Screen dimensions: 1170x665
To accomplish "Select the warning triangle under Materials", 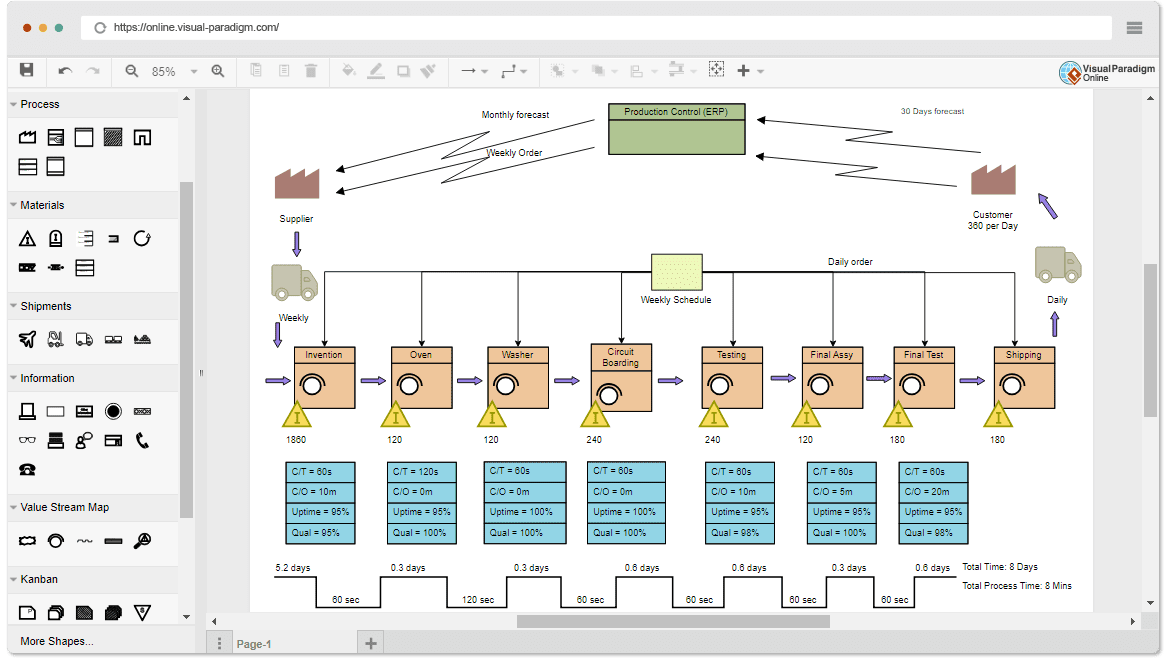I will 27,238.
